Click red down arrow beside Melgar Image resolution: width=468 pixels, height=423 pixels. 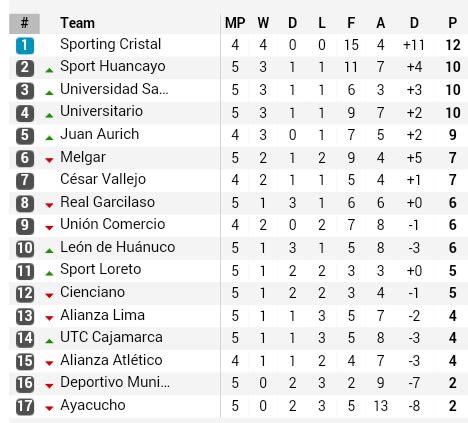point(49,160)
